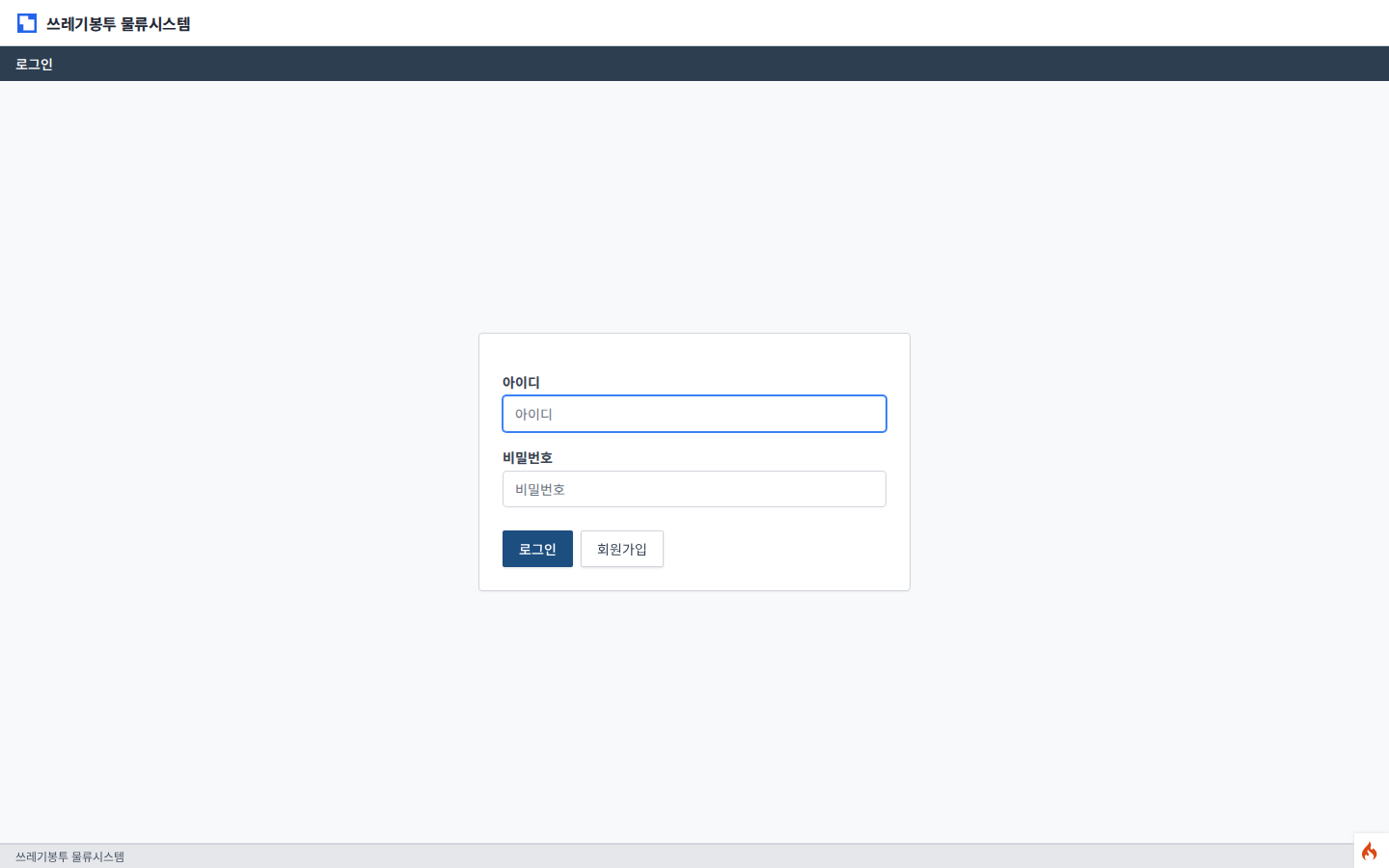This screenshot has width=1389, height=868.
Task: Select the 로그인 item in the dark navigation bar
Action: click(x=34, y=65)
